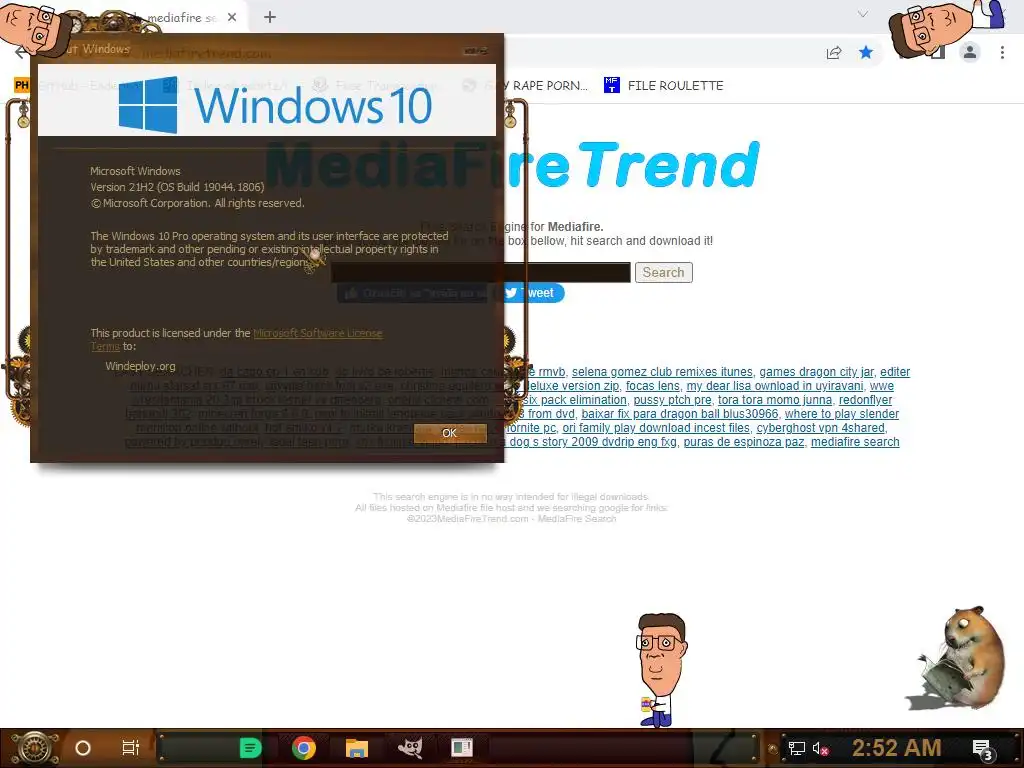Focus the MediaFireTrend search text box
Image resolution: width=1024 pixels, height=768 pixels.
coord(481,272)
